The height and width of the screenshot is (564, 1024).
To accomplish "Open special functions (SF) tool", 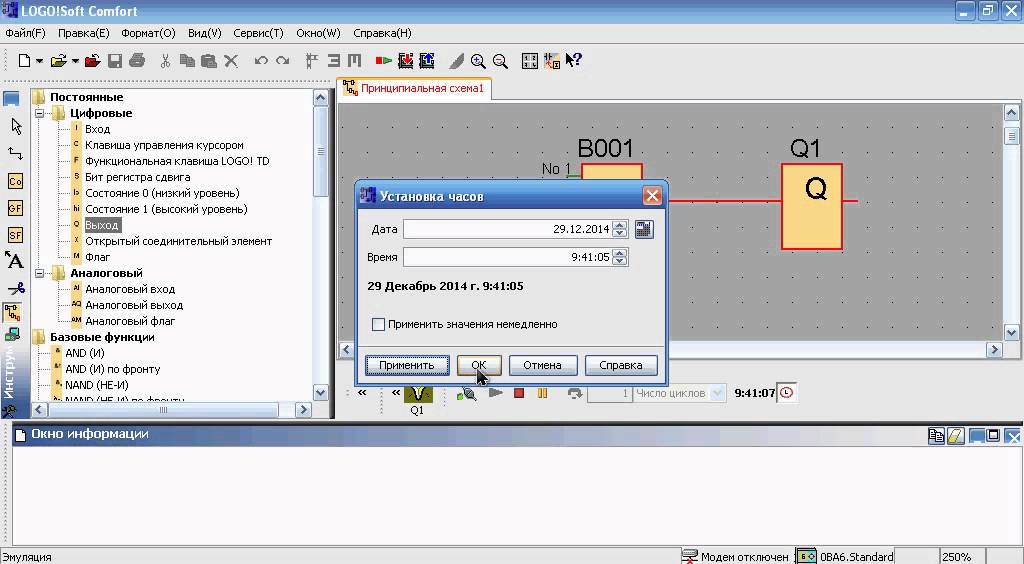I will click(15, 235).
